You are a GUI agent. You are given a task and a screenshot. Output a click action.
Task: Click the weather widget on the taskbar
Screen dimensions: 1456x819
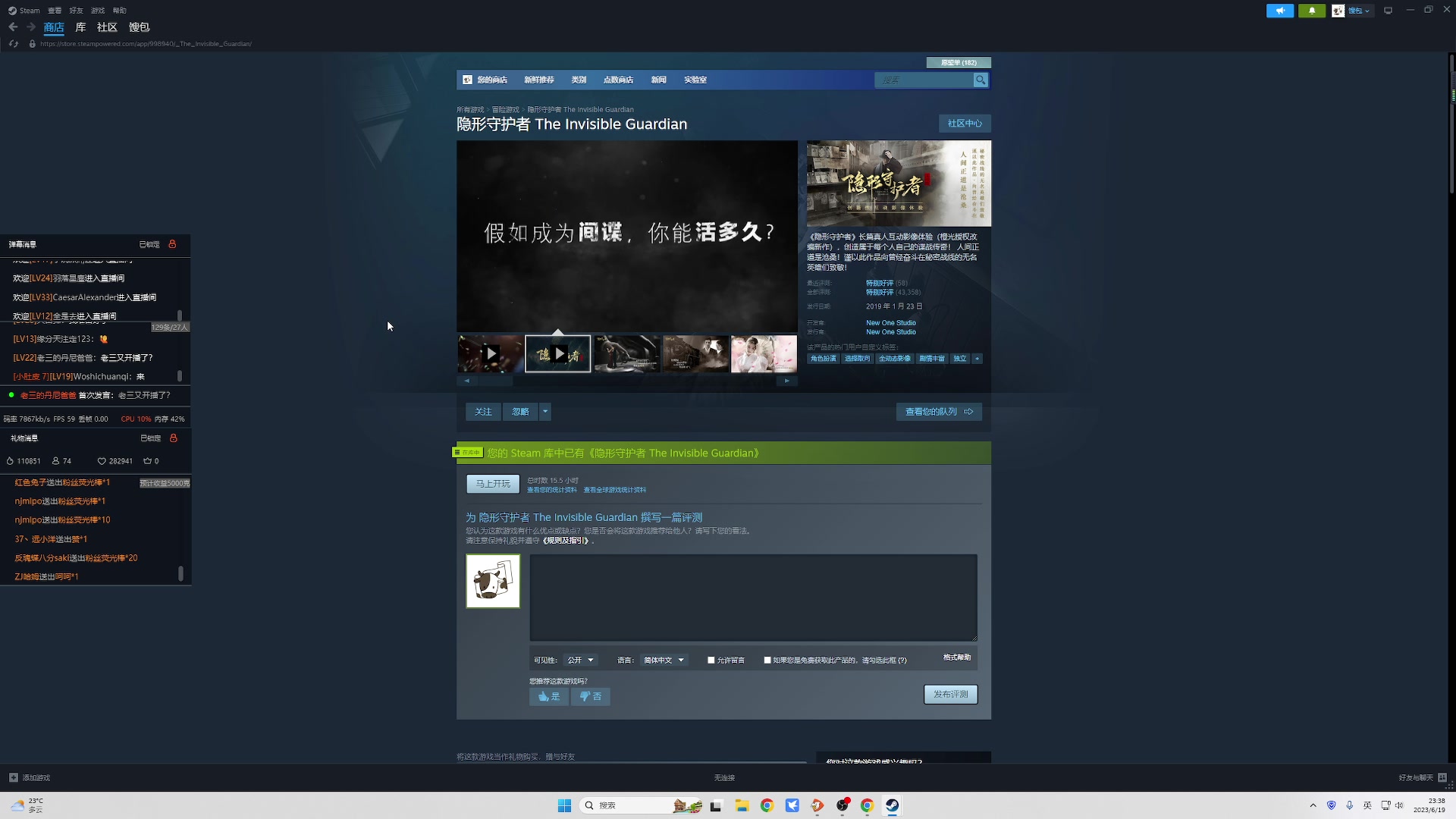coord(27,805)
